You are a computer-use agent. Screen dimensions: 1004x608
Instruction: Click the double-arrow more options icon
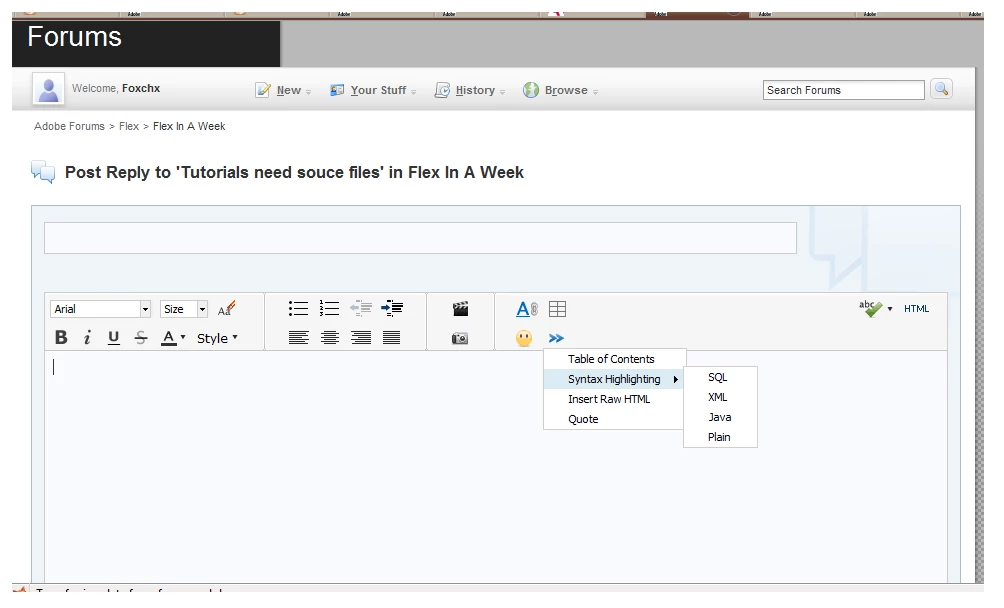[x=556, y=338]
